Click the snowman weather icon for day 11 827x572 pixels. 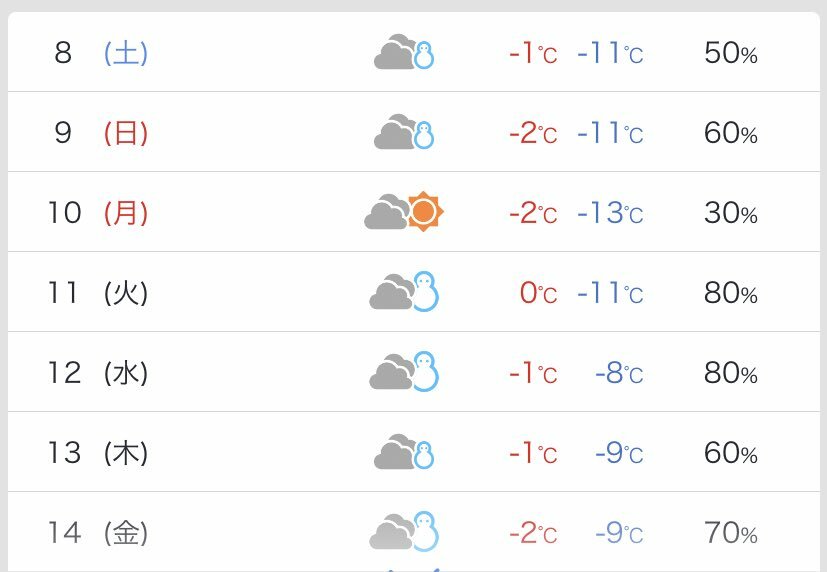click(x=404, y=292)
